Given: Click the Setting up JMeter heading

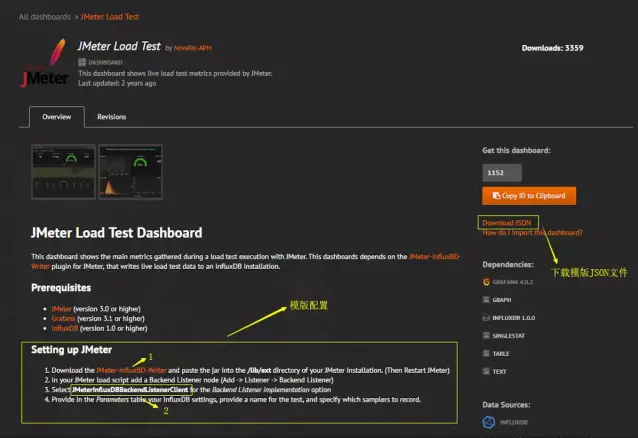Looking at the screenshot, I should [x=72, y=350].
